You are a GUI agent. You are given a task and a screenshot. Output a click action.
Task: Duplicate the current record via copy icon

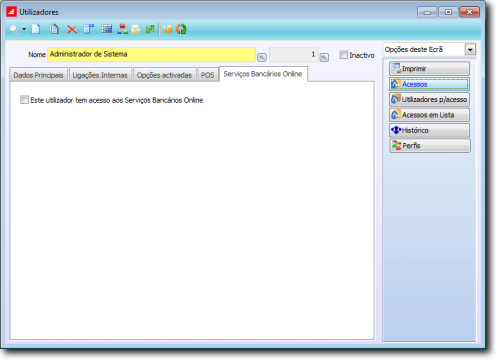coord(54,29)
